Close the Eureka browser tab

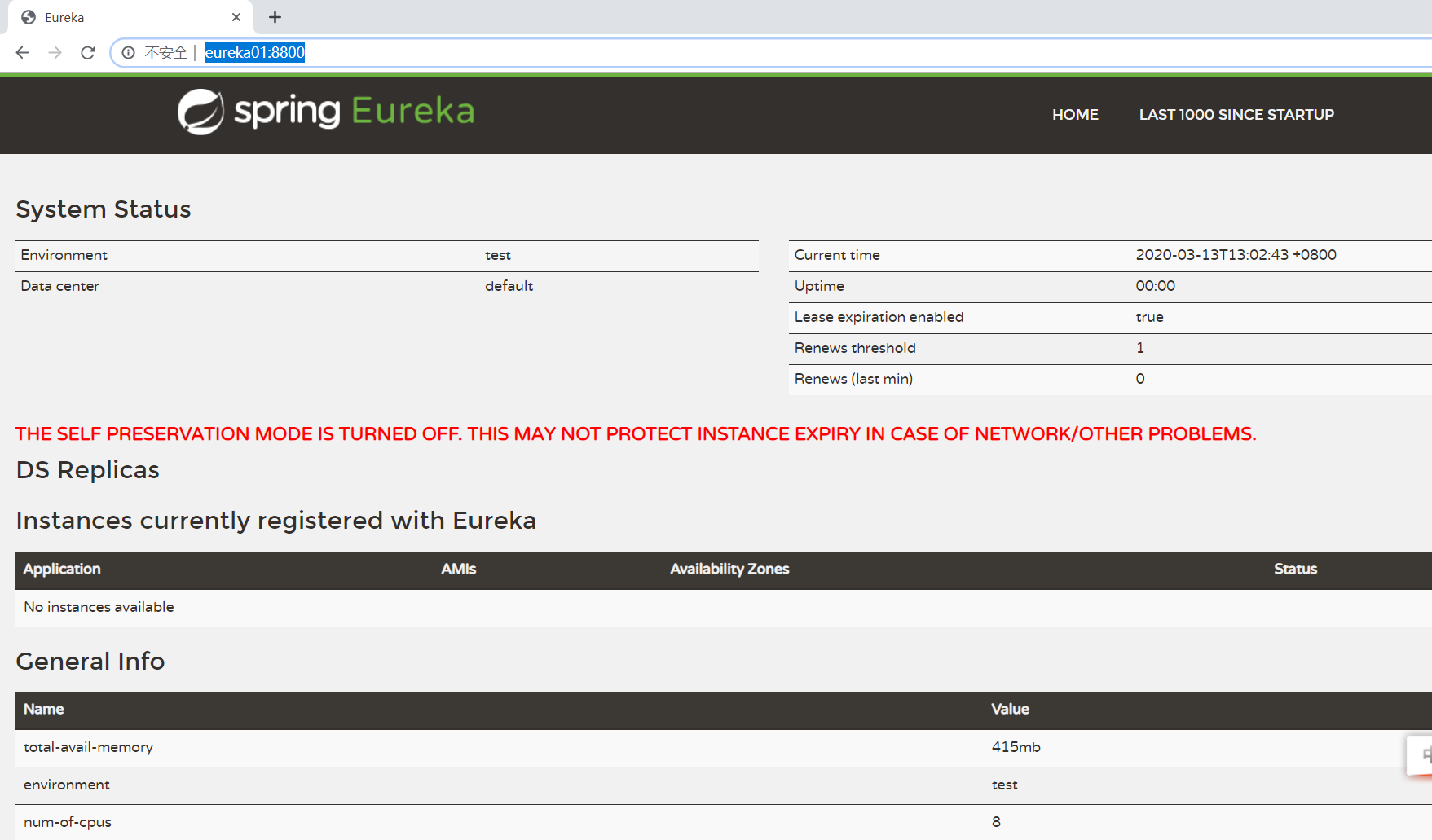point(236,17)
